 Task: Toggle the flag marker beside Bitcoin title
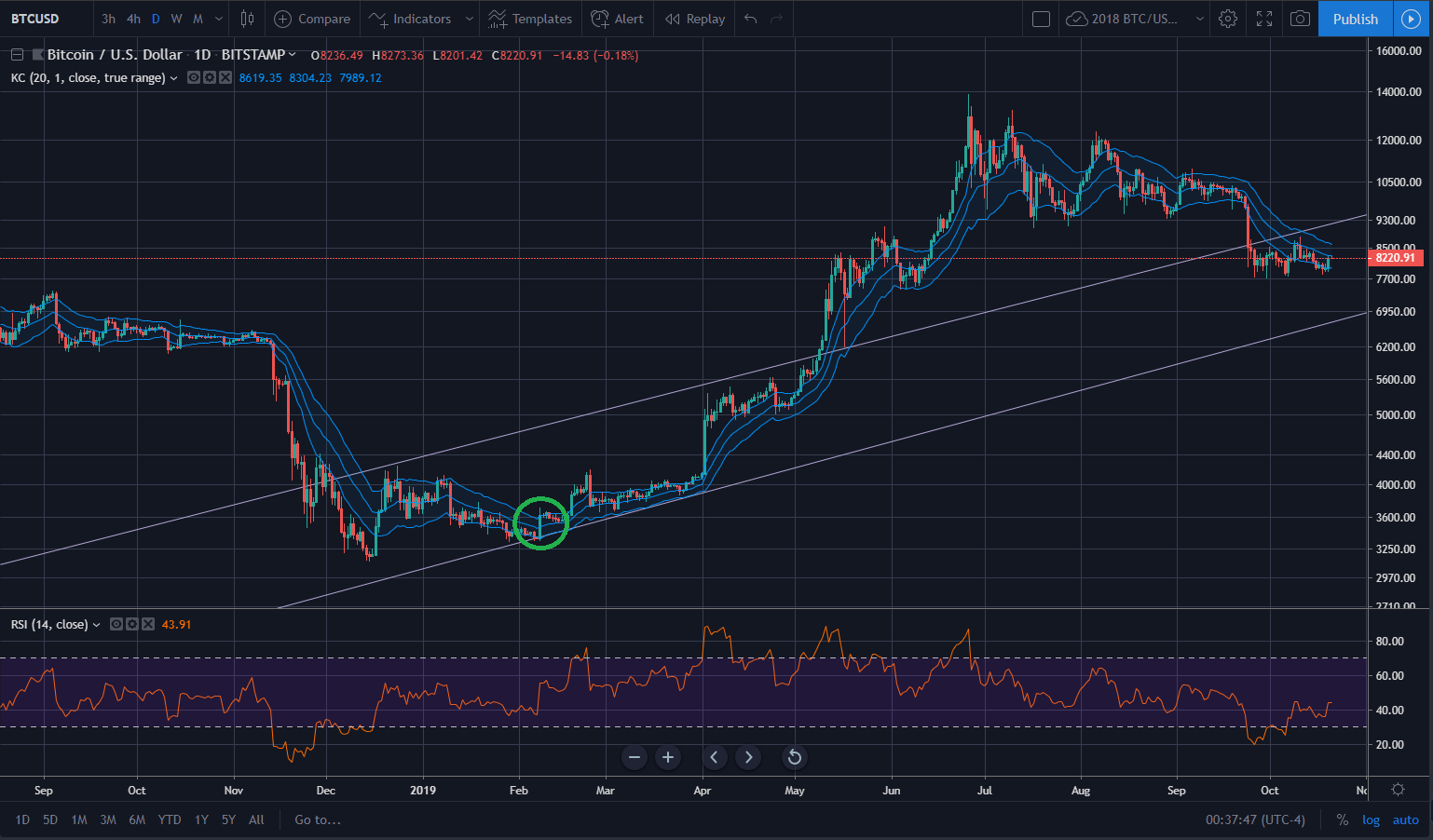pyautogui.click(x=38, y=55)
